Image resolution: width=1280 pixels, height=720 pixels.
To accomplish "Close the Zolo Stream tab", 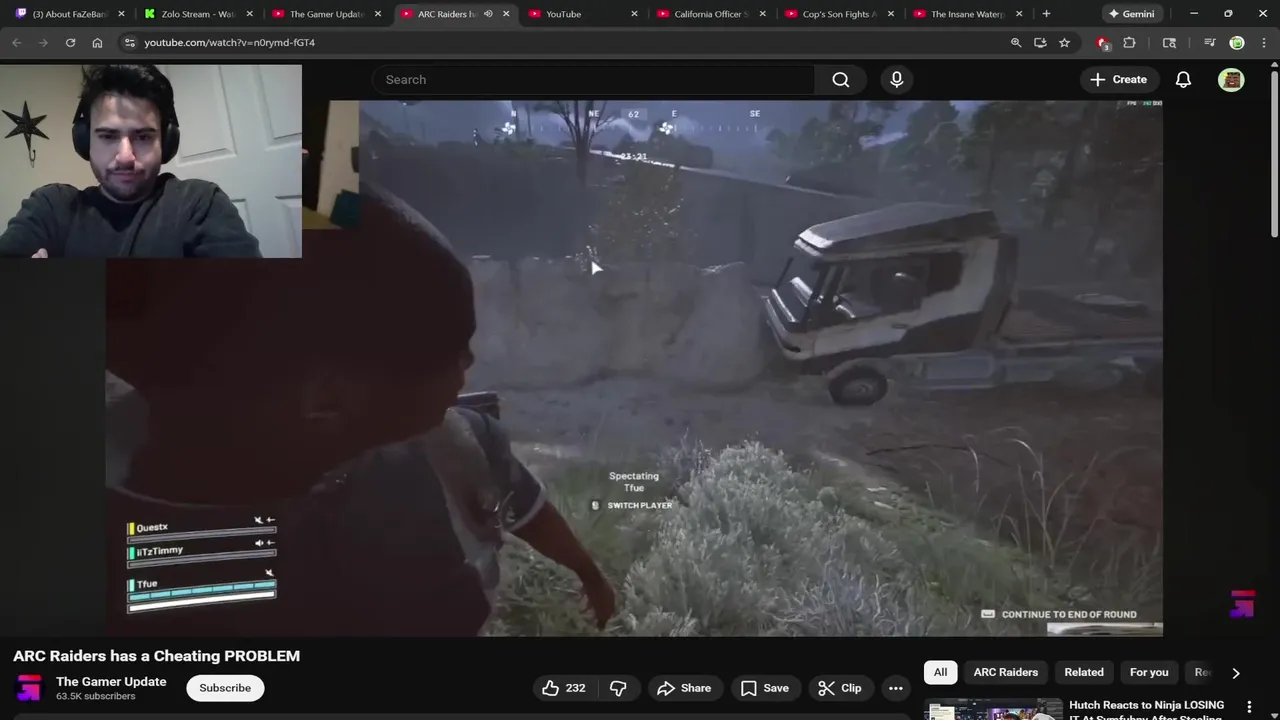I will click(x=250, y=14).
